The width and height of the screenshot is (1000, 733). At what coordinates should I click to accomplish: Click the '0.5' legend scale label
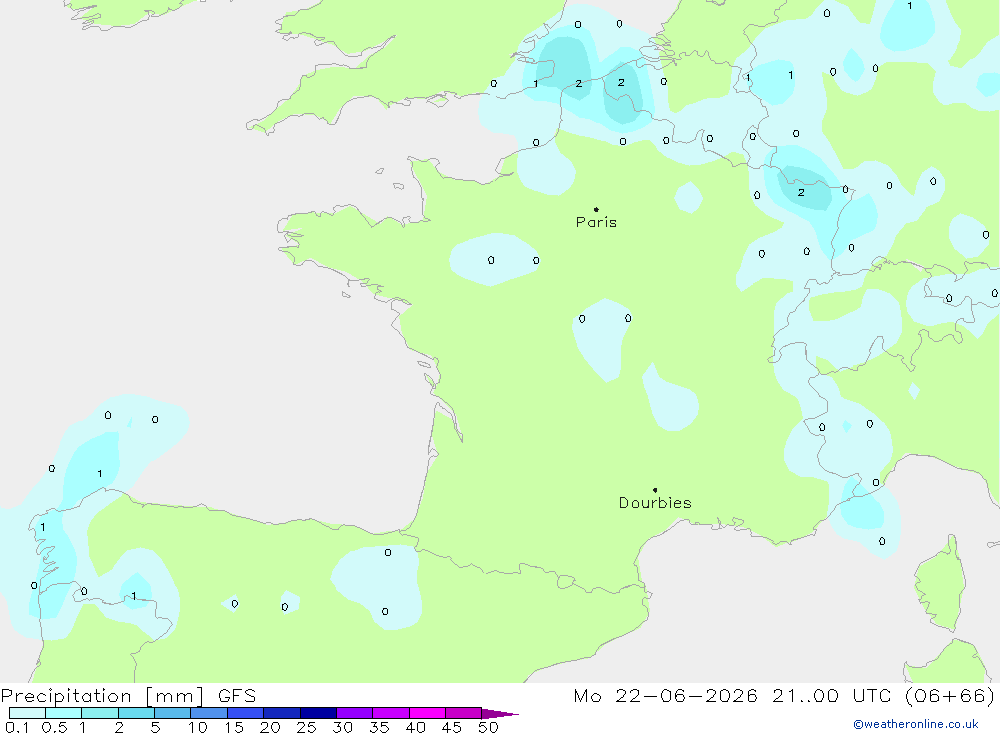54,727
